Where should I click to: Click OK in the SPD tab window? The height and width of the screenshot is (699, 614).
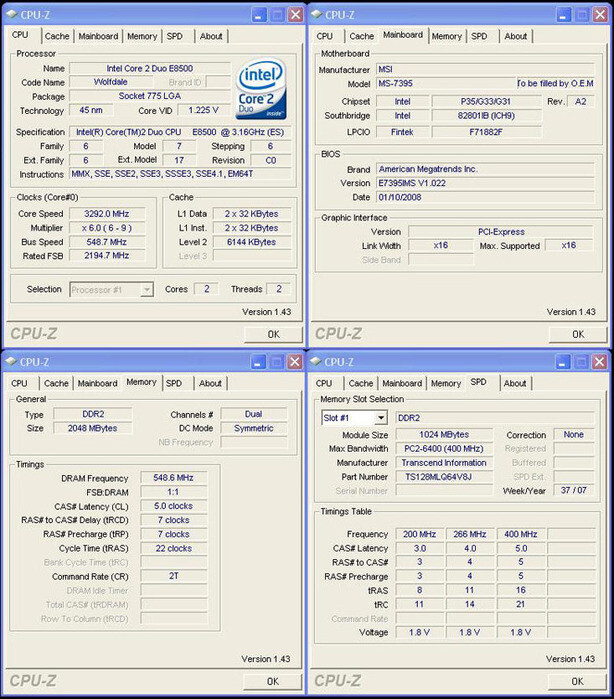click(577, 681)
